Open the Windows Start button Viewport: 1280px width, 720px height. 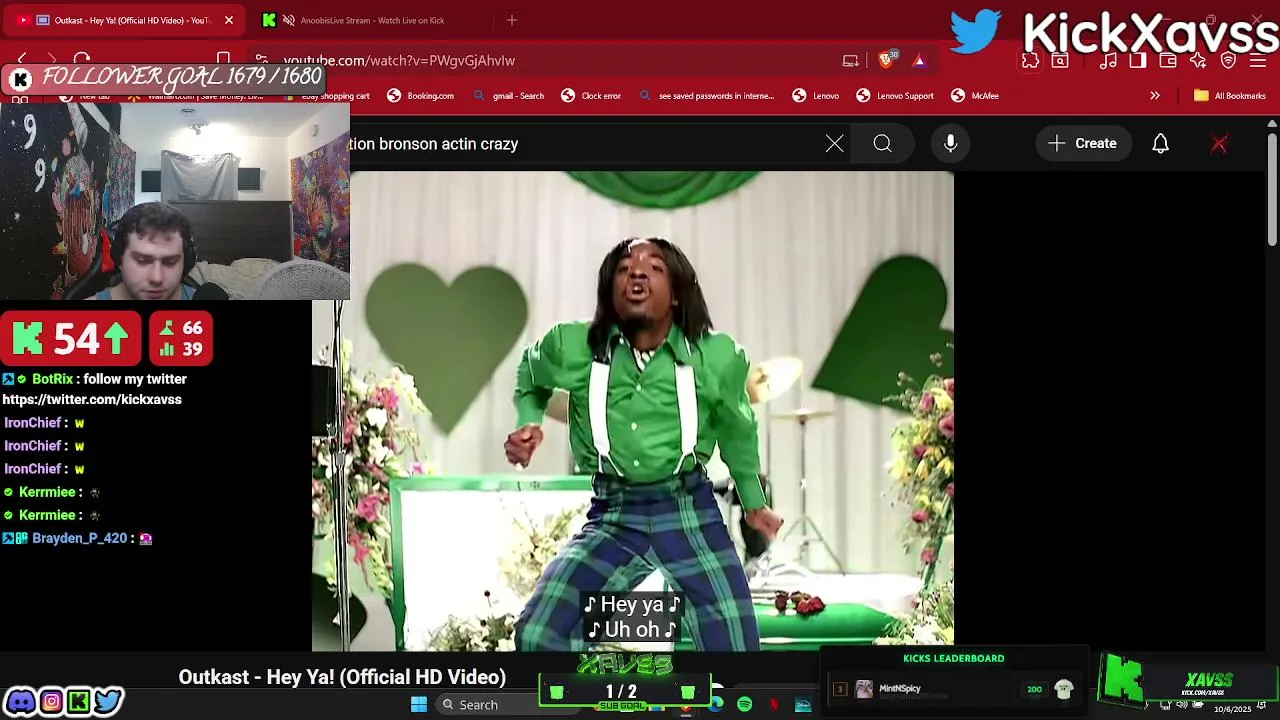coord(419,704)
